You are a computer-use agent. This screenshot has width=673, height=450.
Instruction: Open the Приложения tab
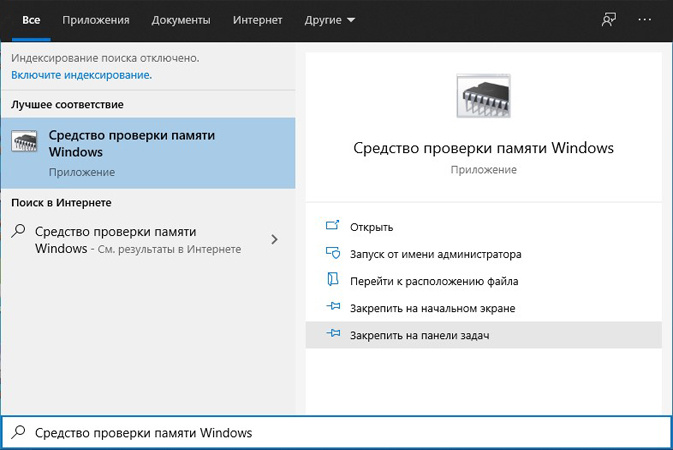[x=96, y=20]
